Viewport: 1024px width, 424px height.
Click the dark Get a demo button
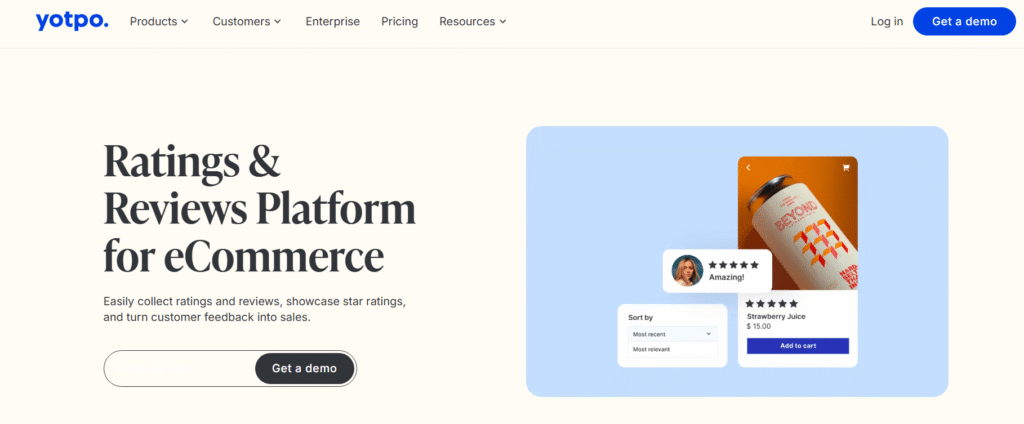[x=304, y=368]
